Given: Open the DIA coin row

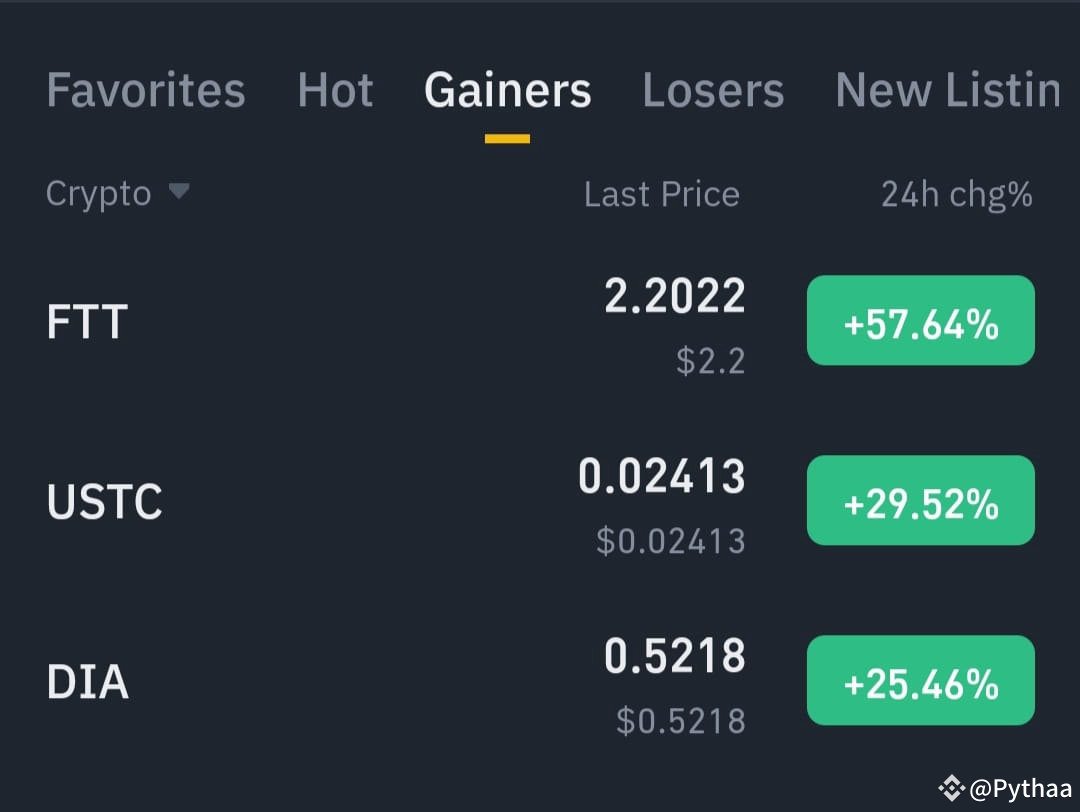Looking at the screenshot, I should (540, 680).
